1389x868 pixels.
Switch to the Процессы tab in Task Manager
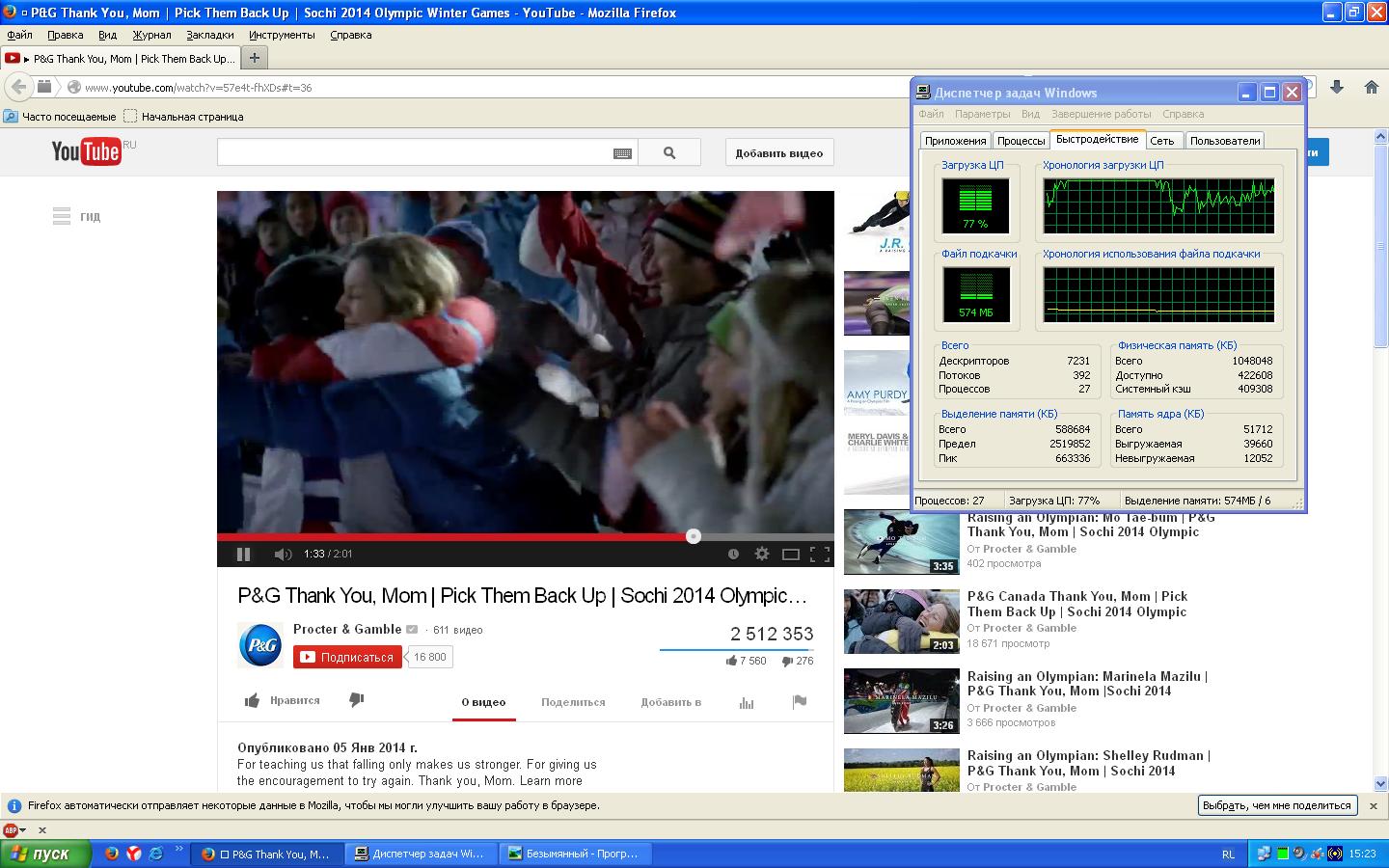(x=1021, y=141)
